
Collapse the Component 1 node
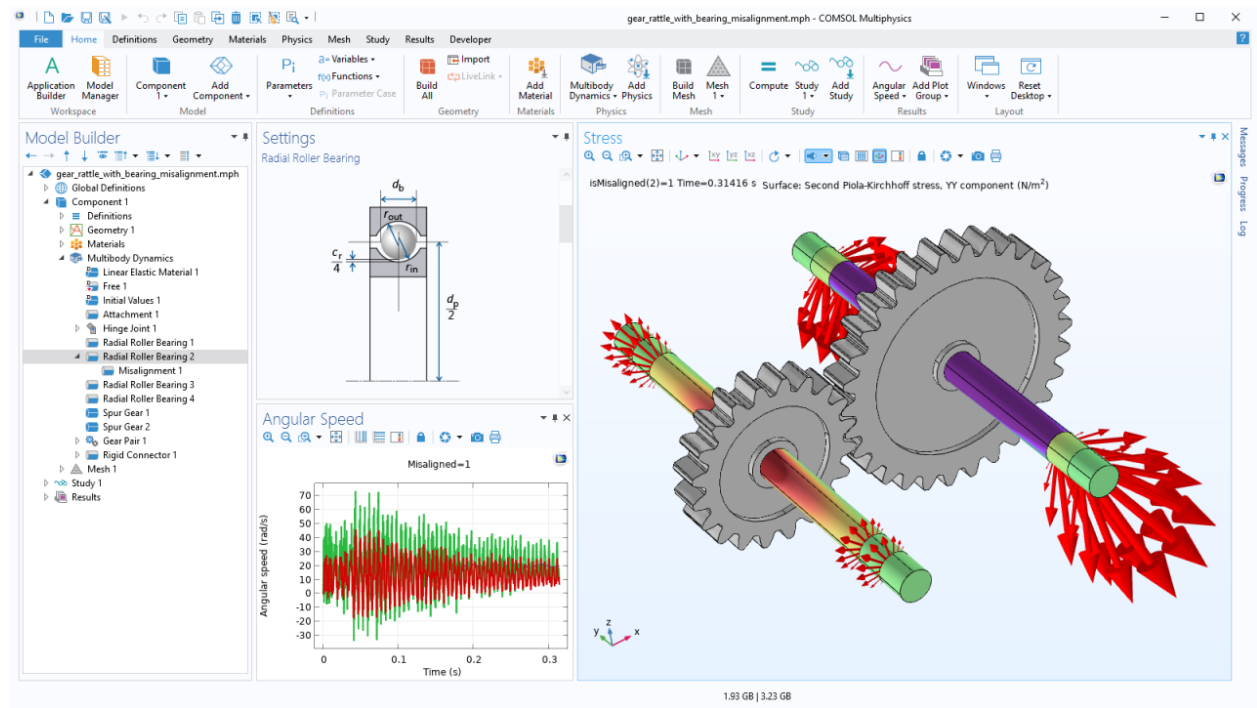46,202
